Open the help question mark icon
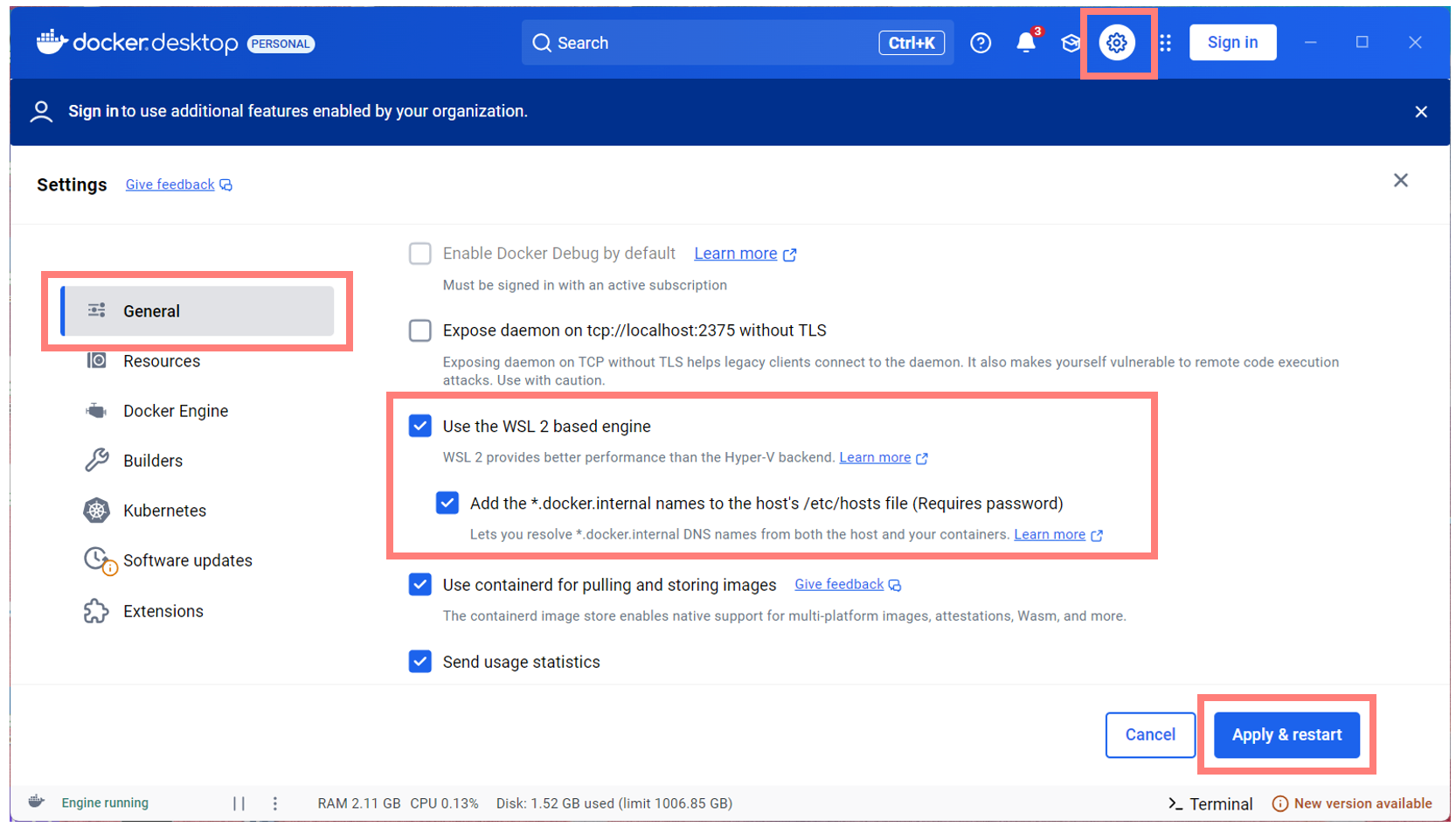This screenshot has width=1456, height=827. [x=981, y=43]
